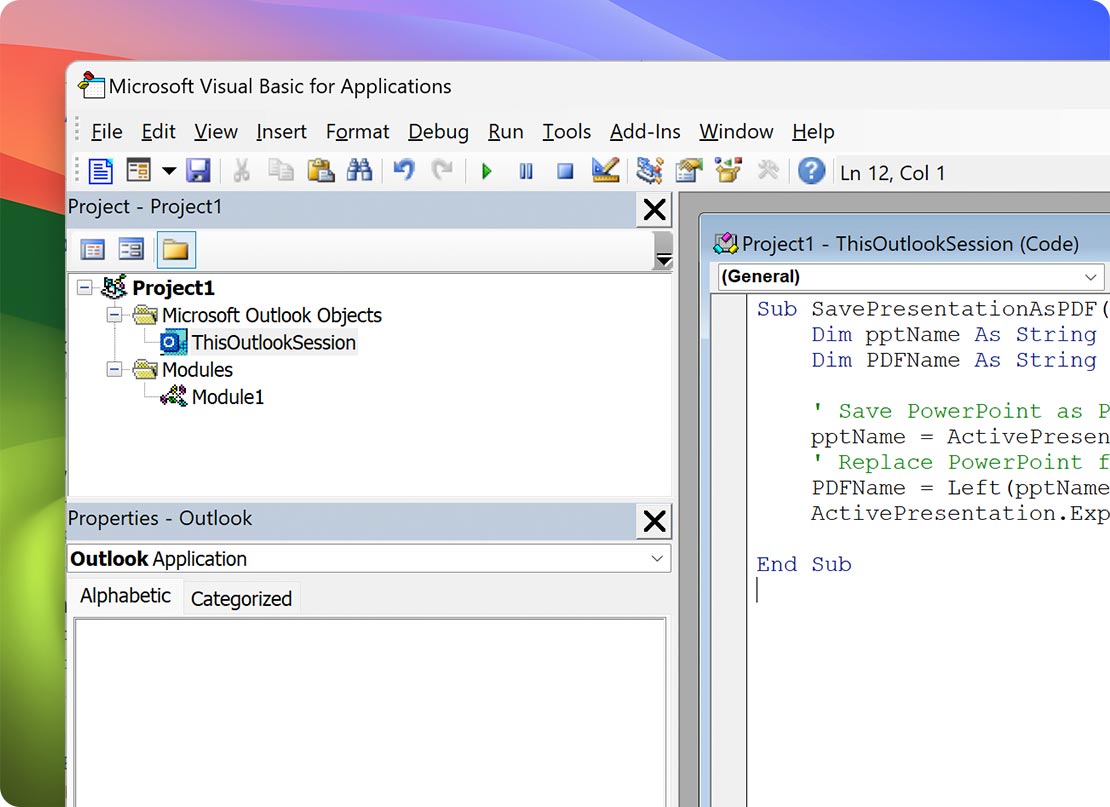The height and width of the screenshot is (807, 1110).
Task: Switch to the Categorized properties tab
Action: pos(241,598)
